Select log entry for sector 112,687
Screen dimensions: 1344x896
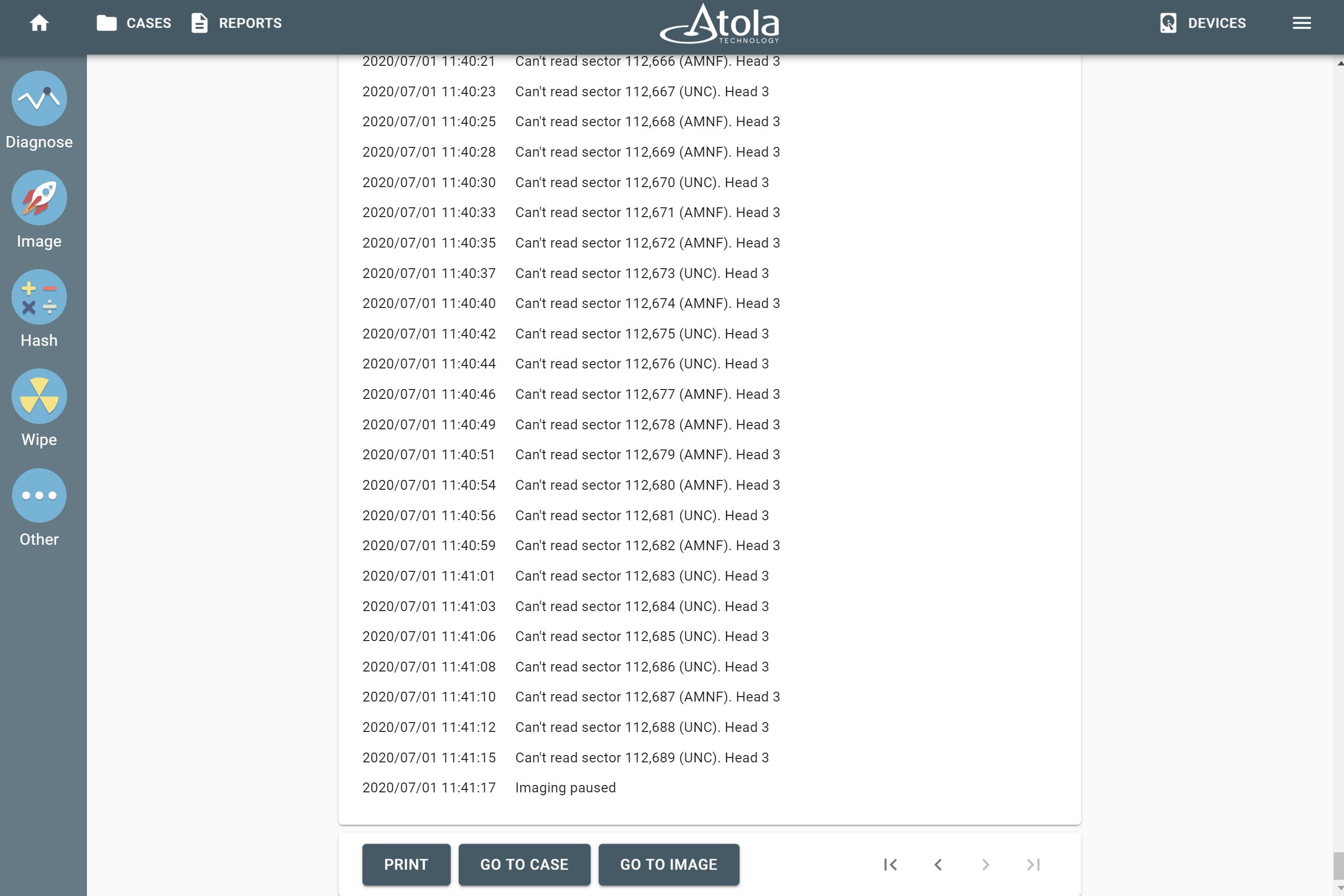571,697
